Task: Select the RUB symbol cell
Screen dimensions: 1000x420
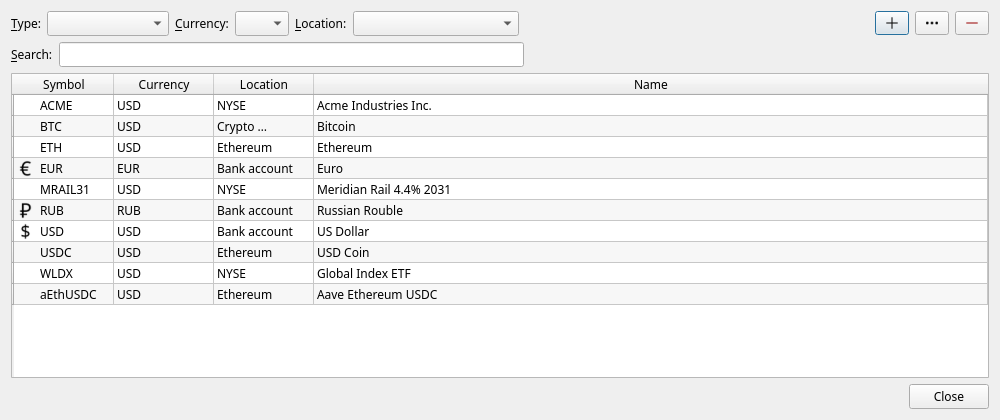Action: 63,210
